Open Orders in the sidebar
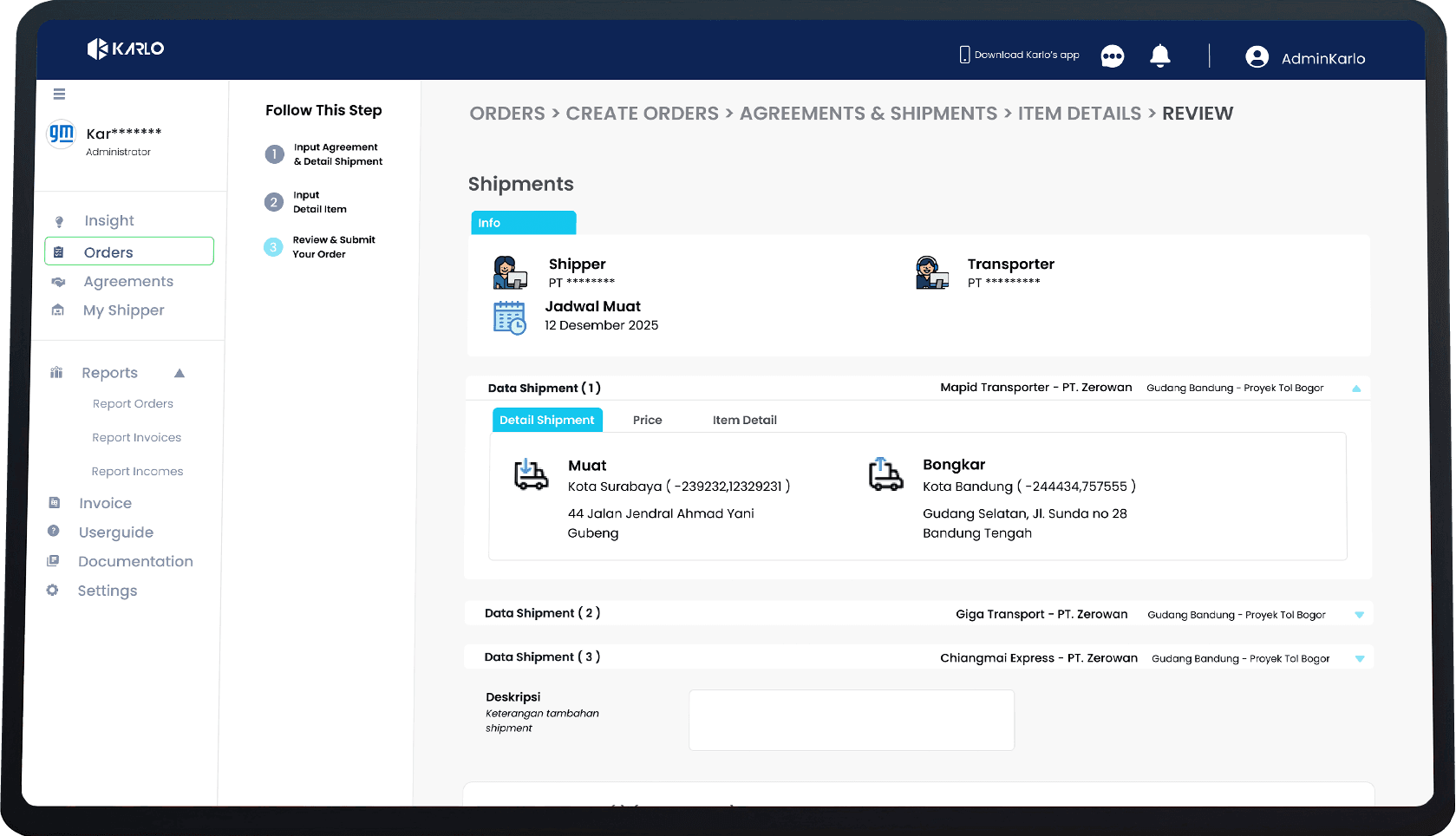The height and width of the screenshot is (836, 1456). (x=129, y=251)
